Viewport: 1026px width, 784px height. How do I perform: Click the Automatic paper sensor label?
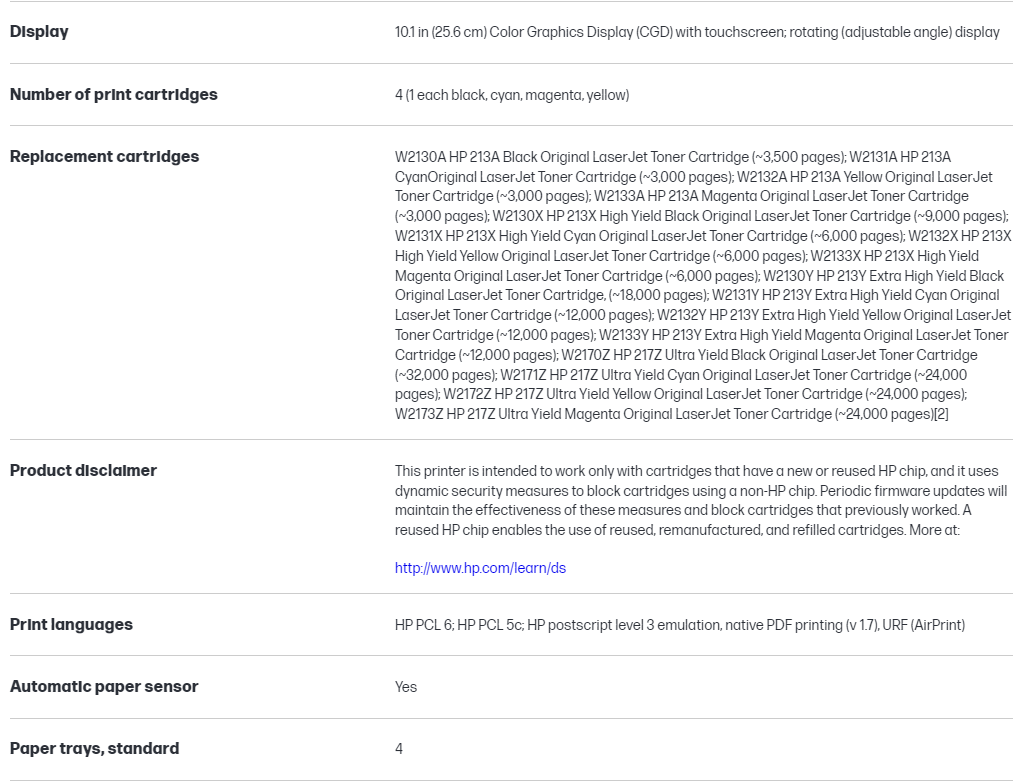[x=104, y=686]
